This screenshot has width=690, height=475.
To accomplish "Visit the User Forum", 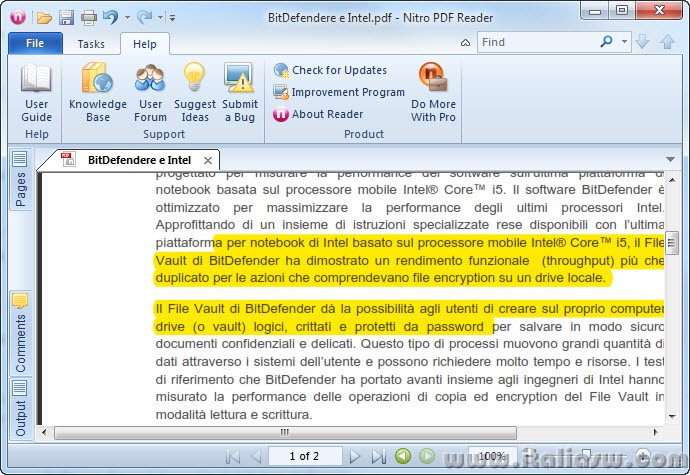I will [x=150, y=93].
